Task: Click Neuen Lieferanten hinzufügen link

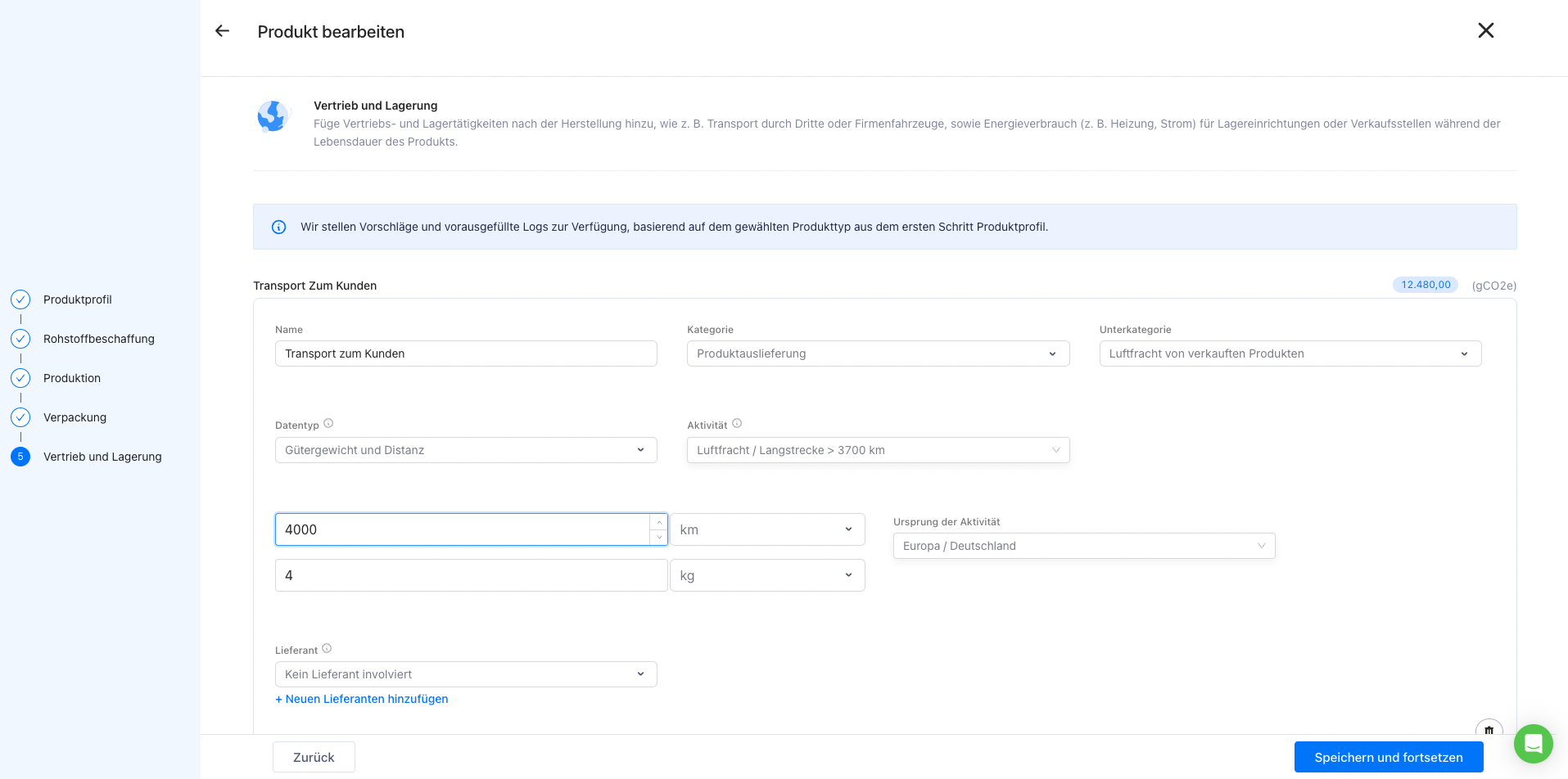Action: pos(362,699)
